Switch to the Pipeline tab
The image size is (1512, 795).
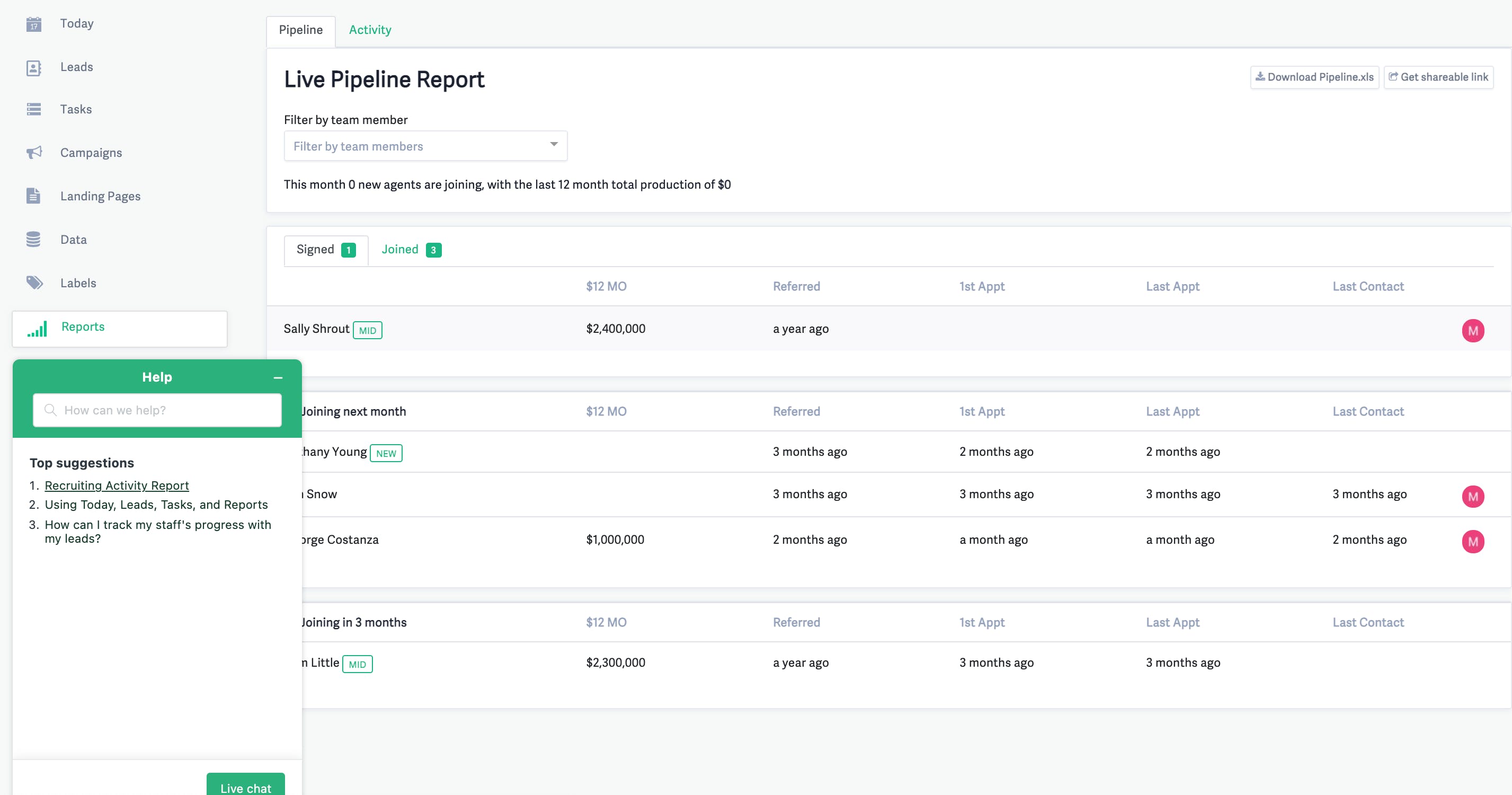tap(300, 31)
